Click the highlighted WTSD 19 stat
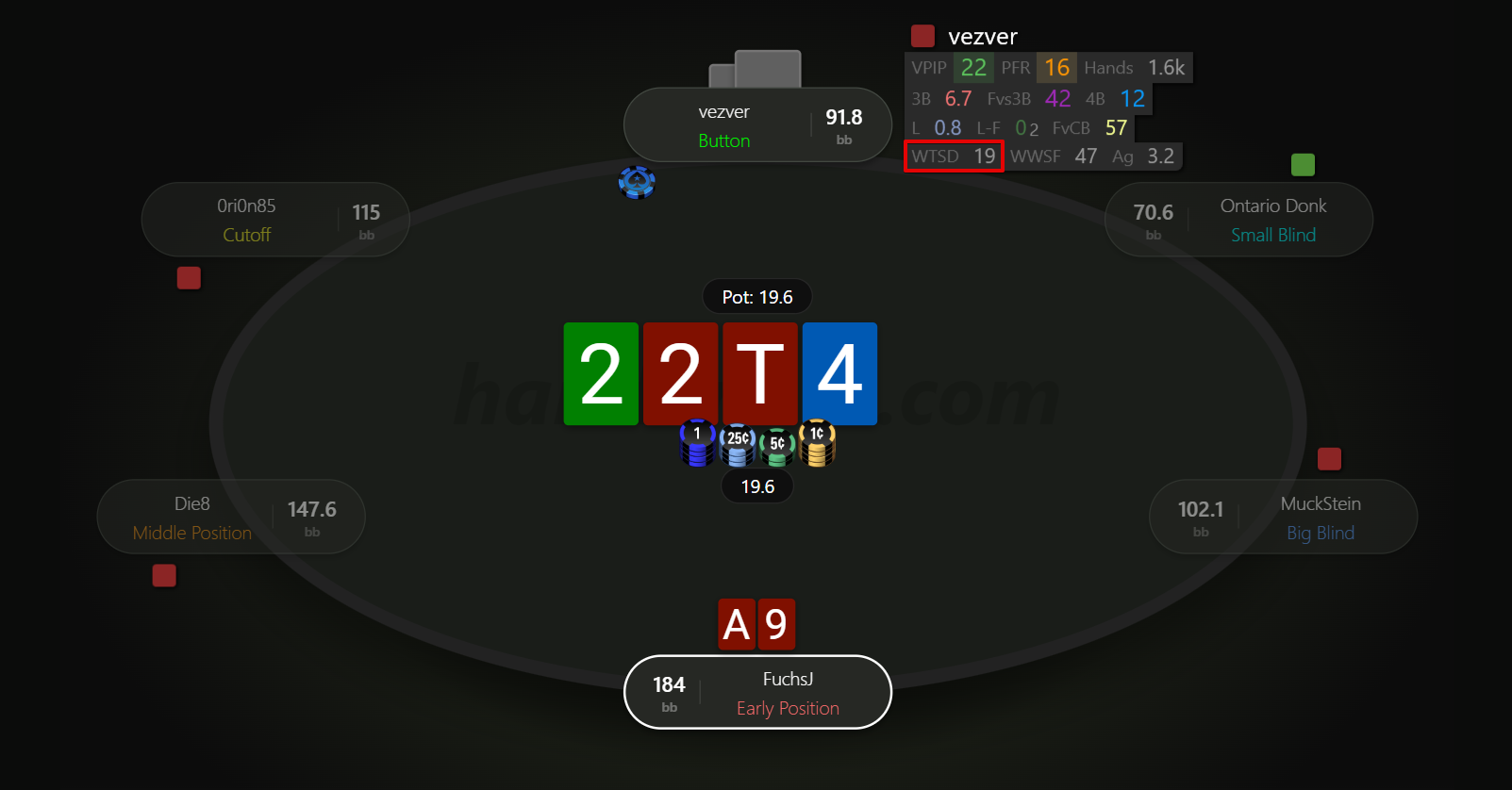This screenshot has height=790, width=1512. point(954,156)
